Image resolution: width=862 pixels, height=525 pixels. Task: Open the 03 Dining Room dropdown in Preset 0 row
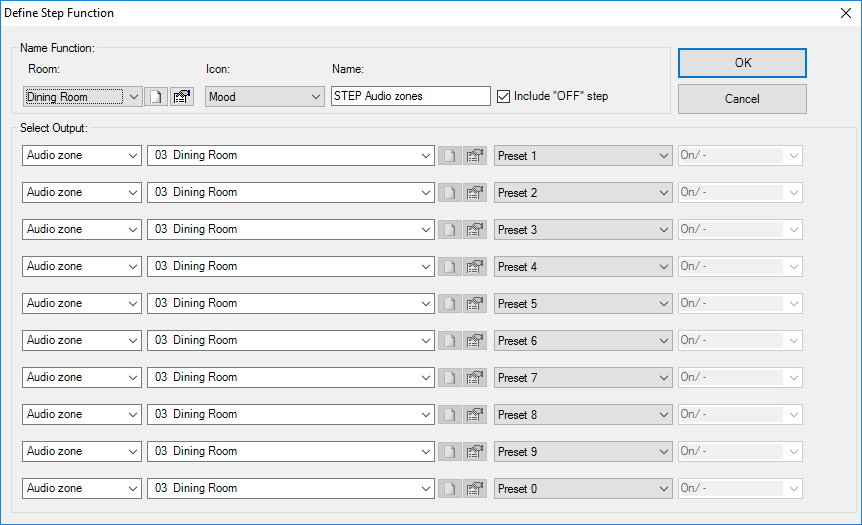click(x=291, y=489)
